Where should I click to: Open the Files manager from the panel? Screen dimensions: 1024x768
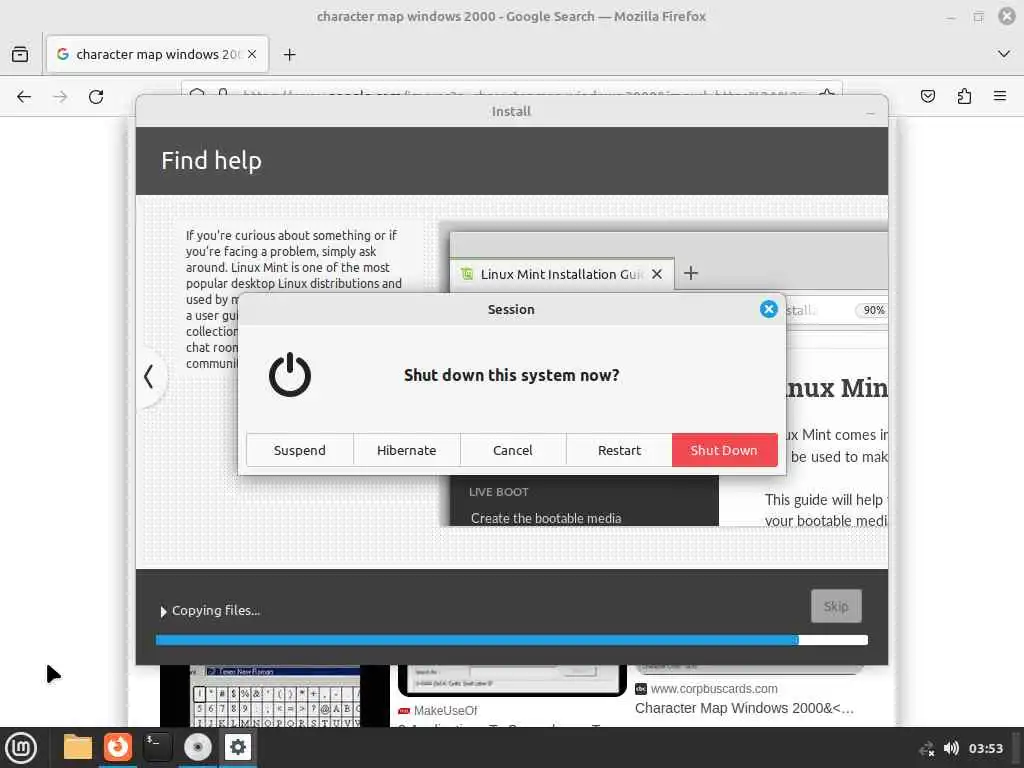(78, 747)
